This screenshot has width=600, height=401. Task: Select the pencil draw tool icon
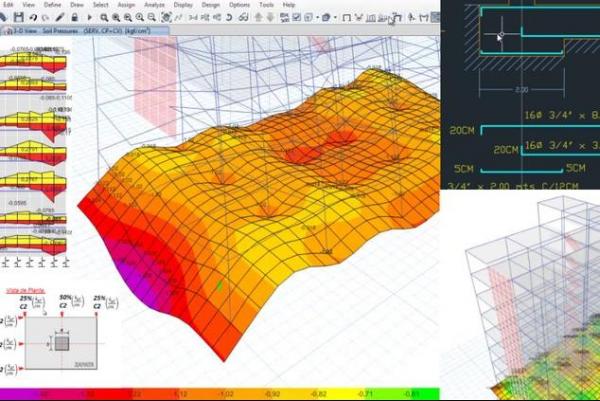[x=60, y=17]
